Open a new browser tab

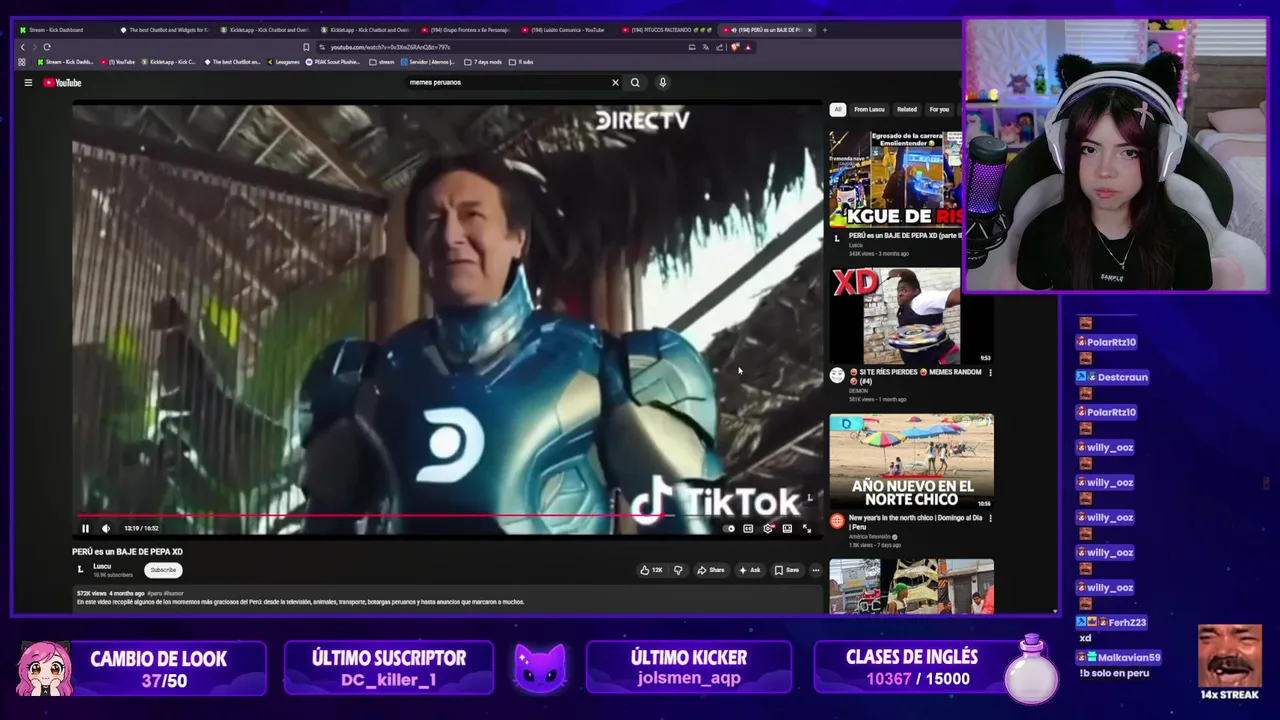[x=825, y=30]
